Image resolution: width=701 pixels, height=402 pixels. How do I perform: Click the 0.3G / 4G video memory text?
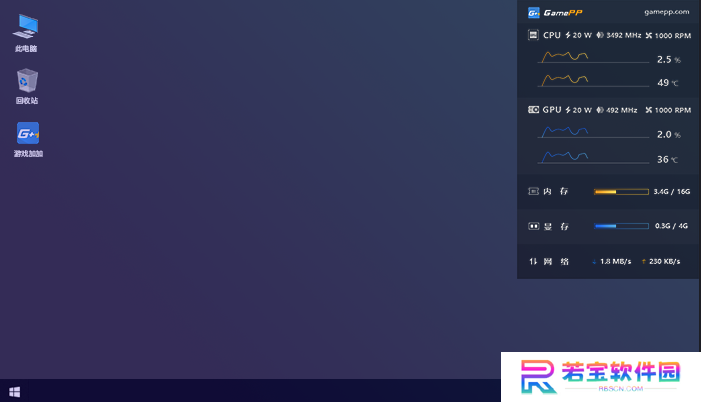coord(671,226)
